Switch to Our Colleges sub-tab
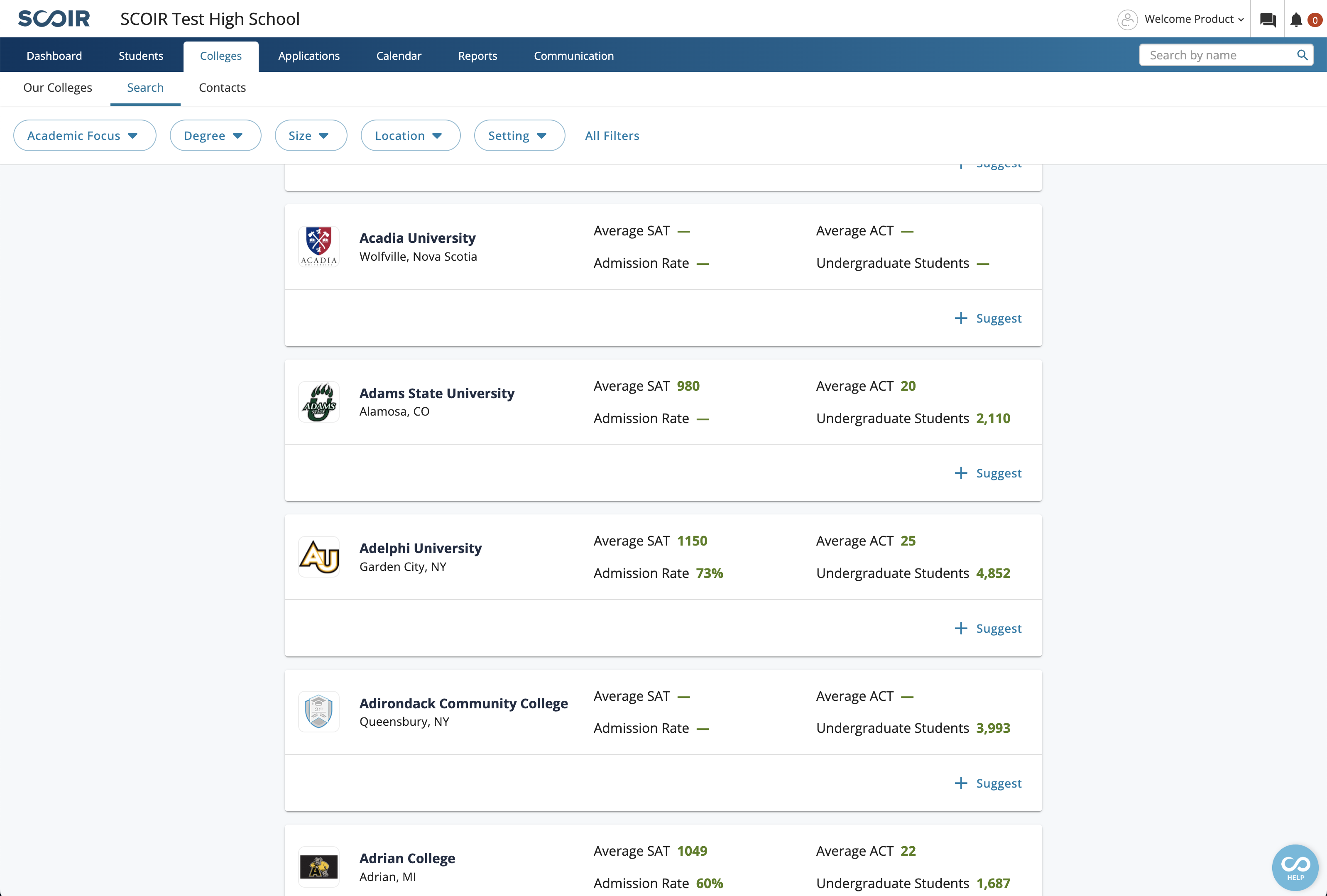1327x896 pixels. point(58,87)
